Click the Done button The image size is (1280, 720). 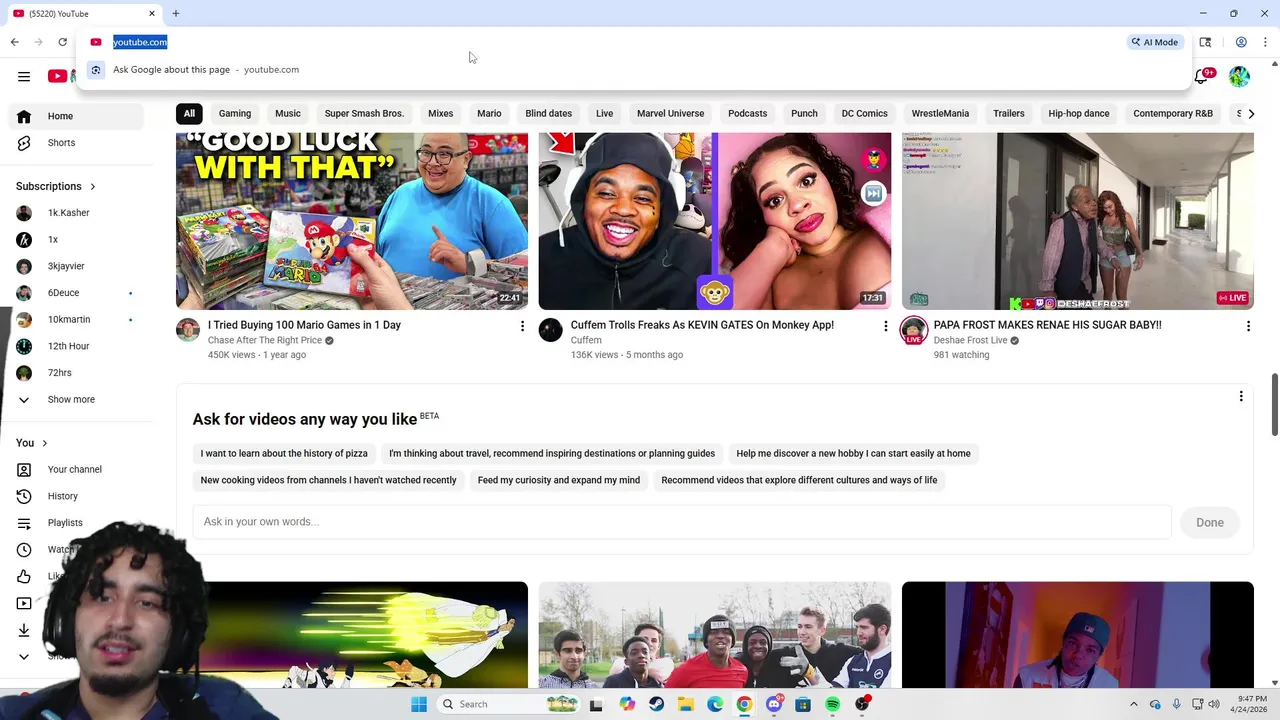click(x=1210, y=523)
